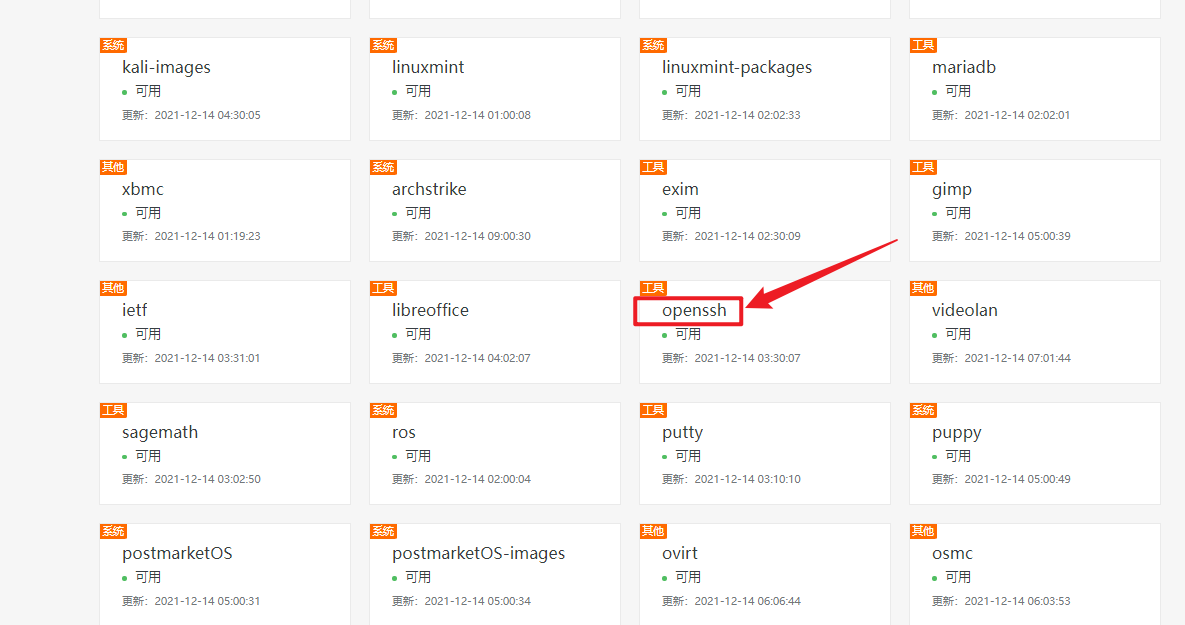Screen dimensions: 1185x625
Task: Click the 其他 badge on the xbmc card
Action: 112,167
